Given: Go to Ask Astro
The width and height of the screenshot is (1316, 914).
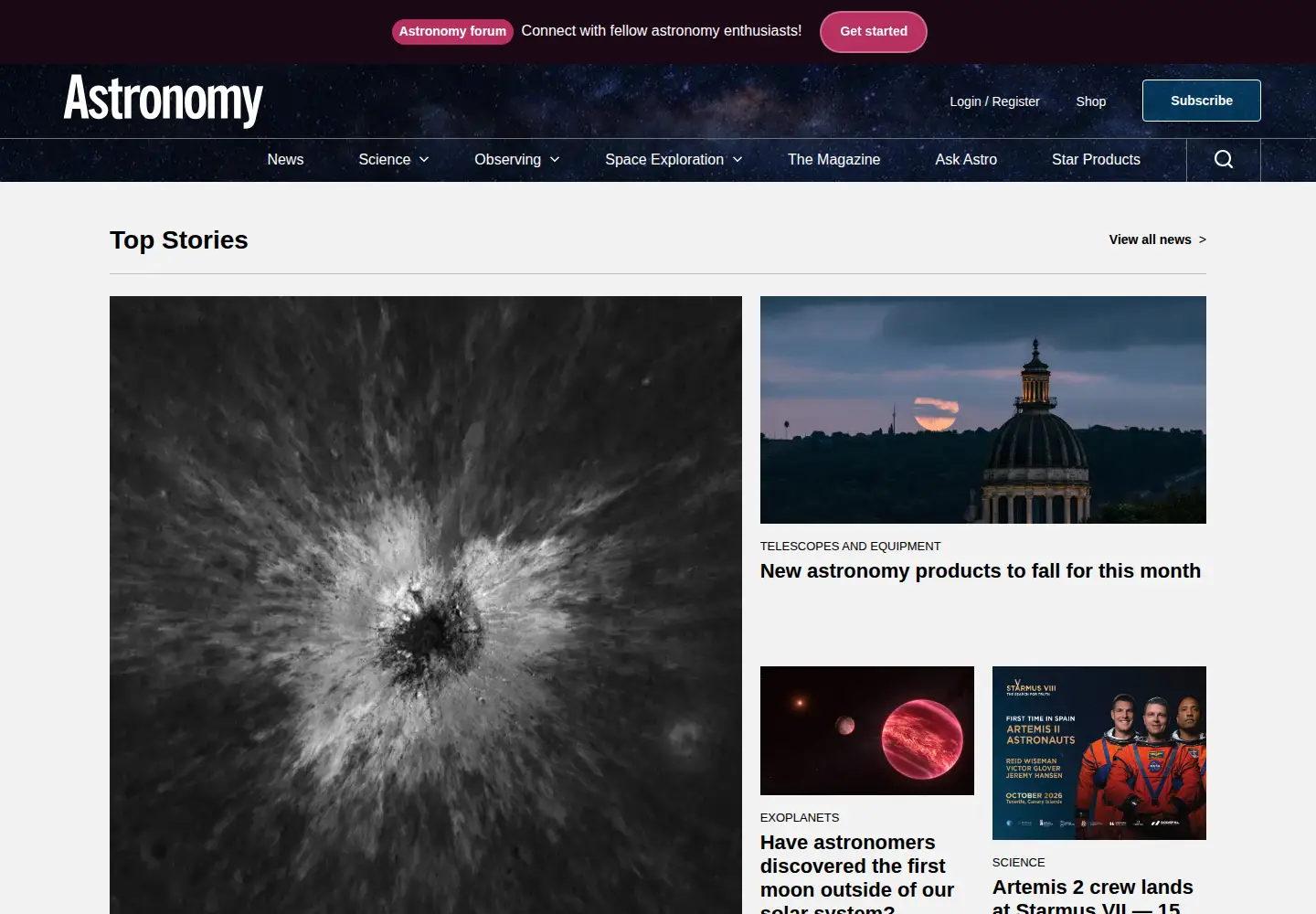Looking at the screenshot, I should tap(966, 160).
